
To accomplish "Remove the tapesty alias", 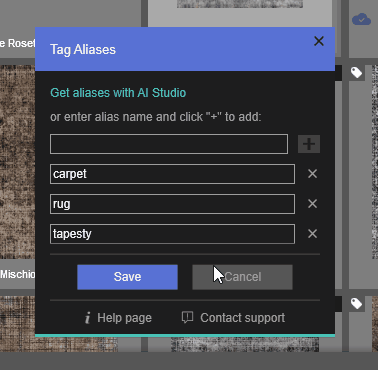I will 312,233.
